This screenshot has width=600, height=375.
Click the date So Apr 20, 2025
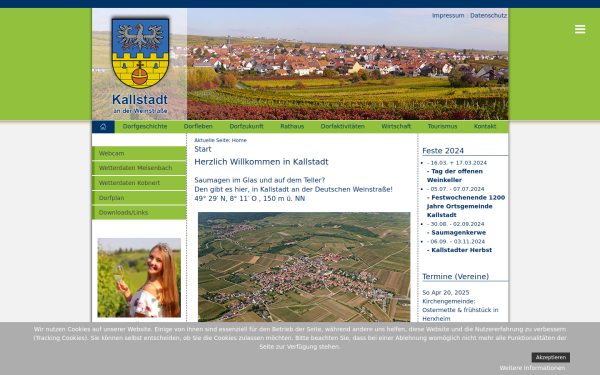[445, 293]
